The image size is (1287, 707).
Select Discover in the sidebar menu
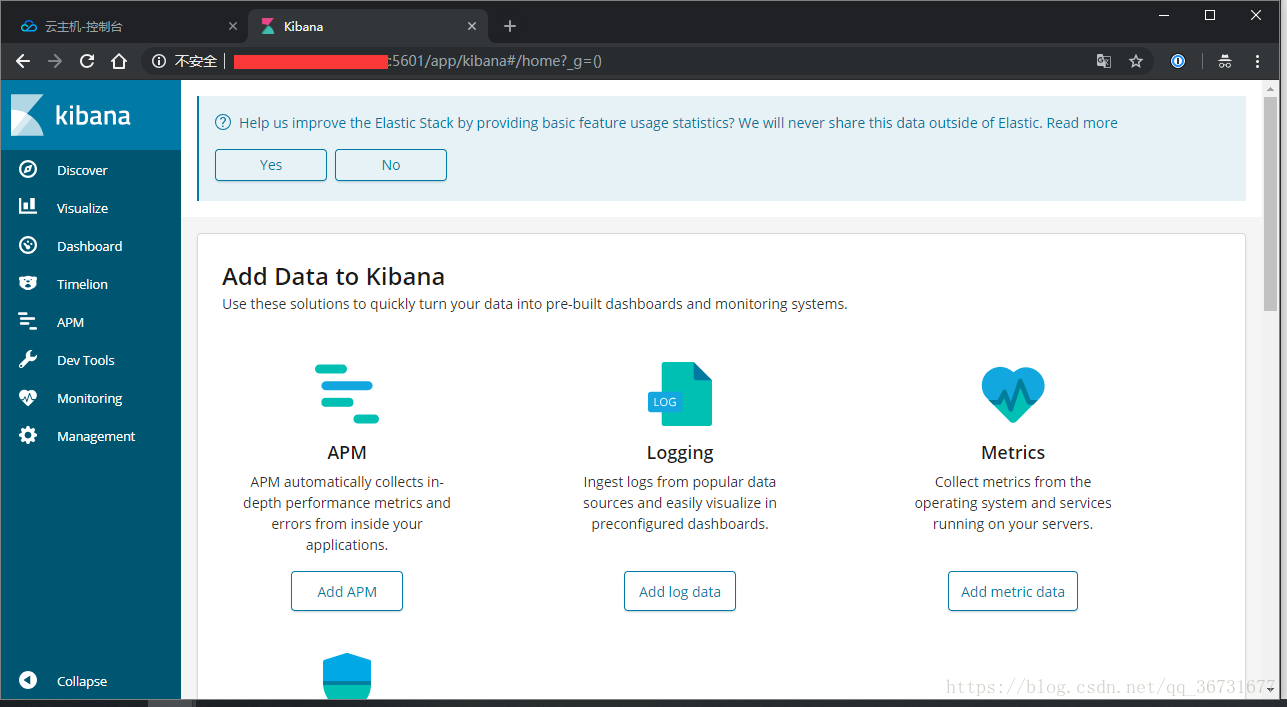point(82,170)
